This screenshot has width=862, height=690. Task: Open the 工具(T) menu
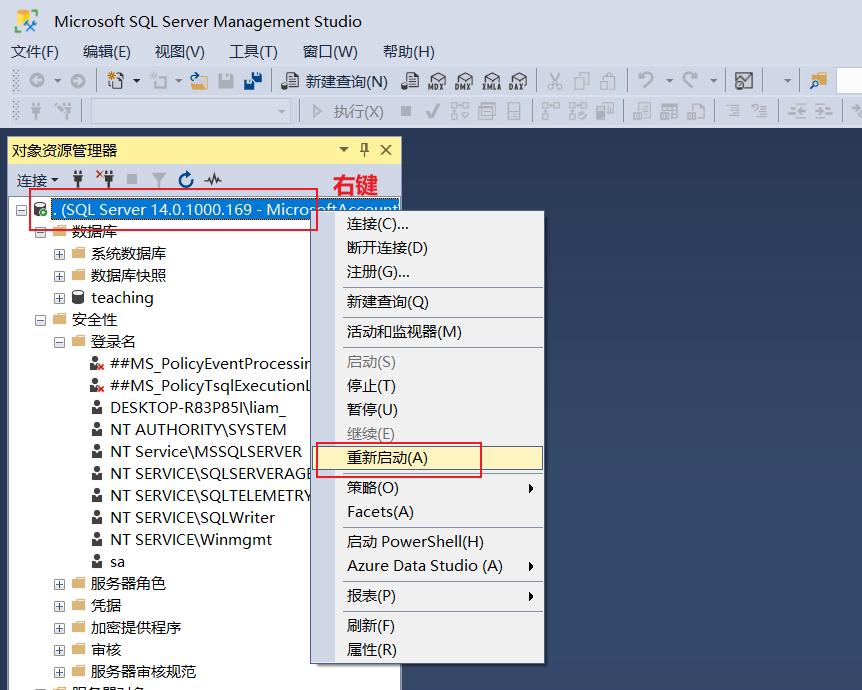[253, 52]
